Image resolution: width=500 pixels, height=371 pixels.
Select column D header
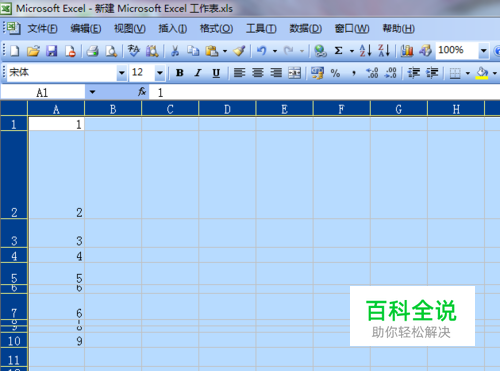click(x=227, y=109)
